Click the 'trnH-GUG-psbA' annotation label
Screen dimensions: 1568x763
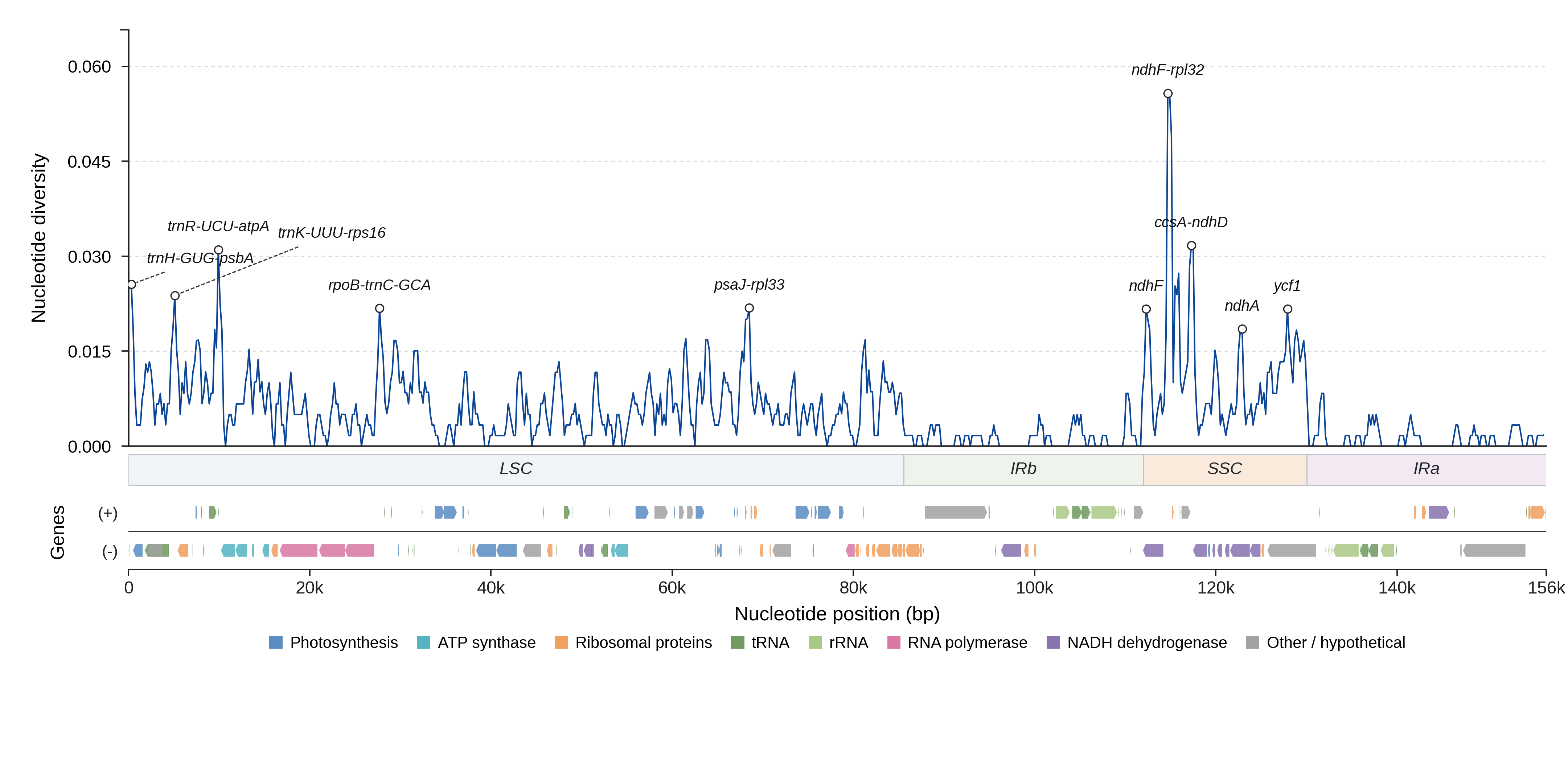pyautogui.click(x=200, y=258)
